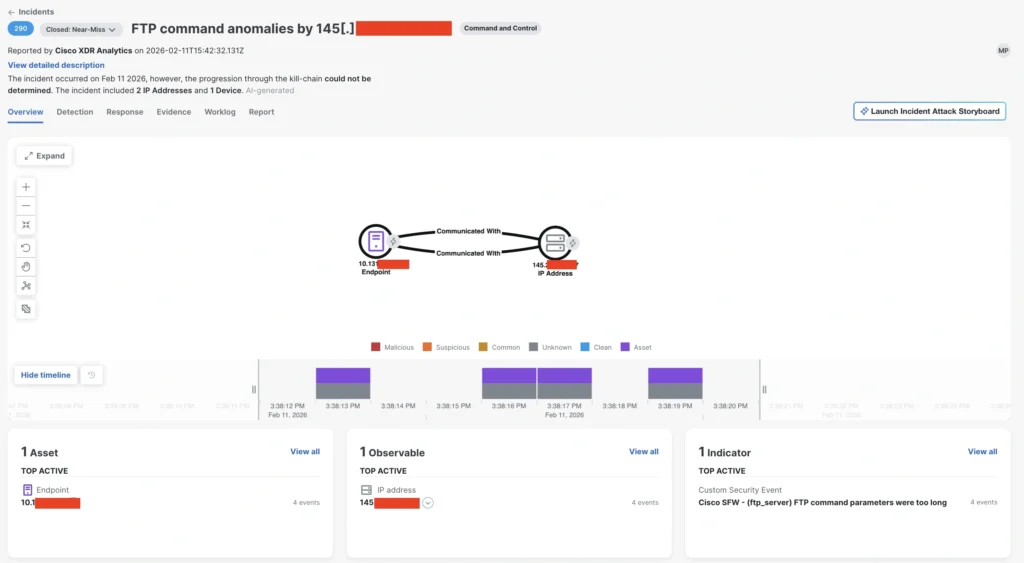The width and height of the screenshot is (1024, 563).
Task: Zoom in on the incident graph
Action: coord(27,187)
